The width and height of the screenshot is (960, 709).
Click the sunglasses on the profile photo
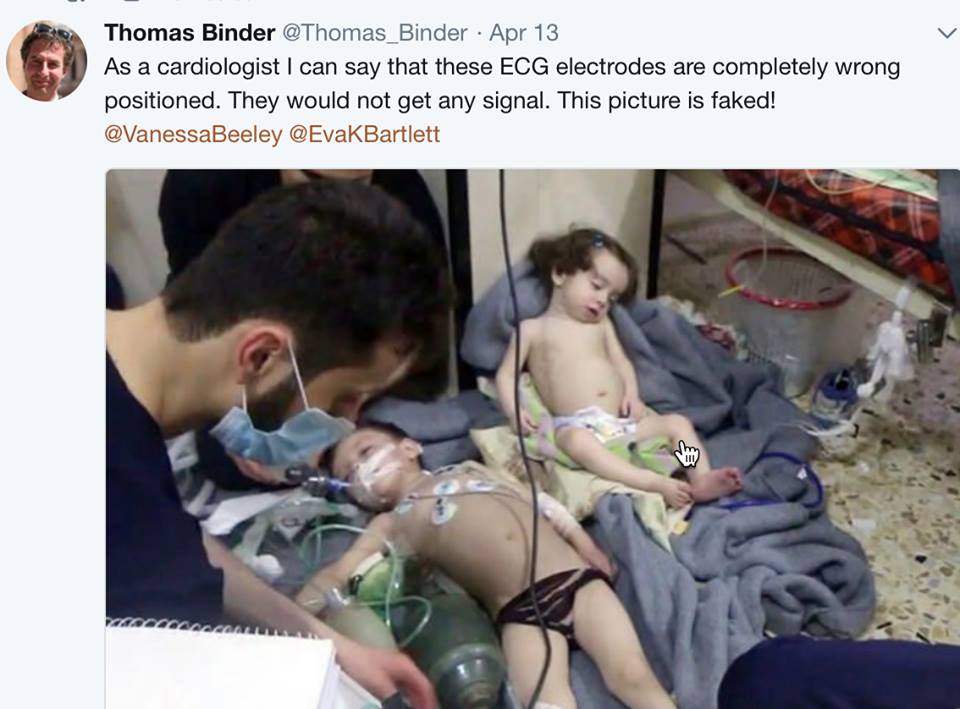(x=53, y=31)
